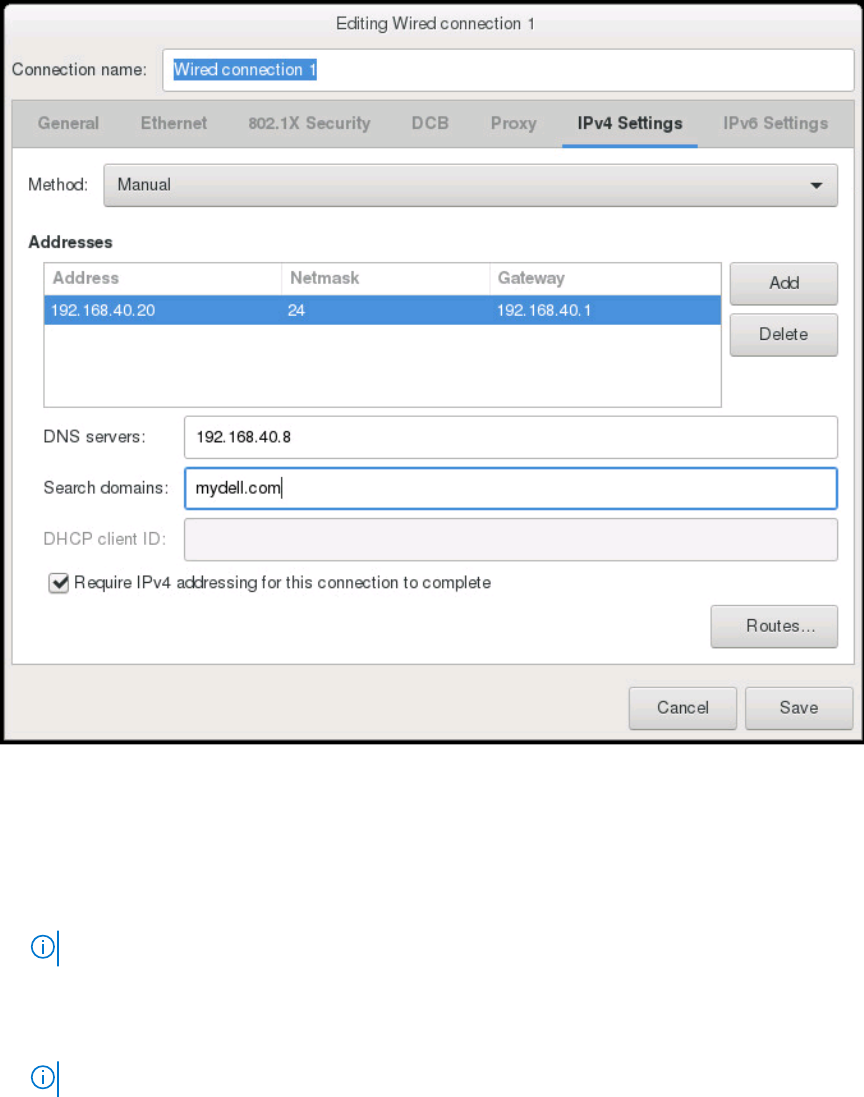
Task: Toggle Require IPv4 addressing checkbox
Action: 59,583
